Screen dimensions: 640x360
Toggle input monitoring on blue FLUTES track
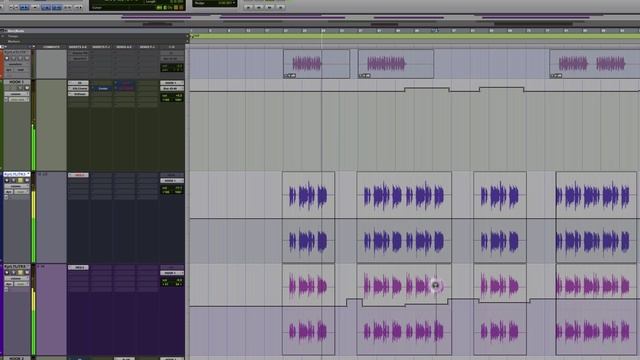13,180
